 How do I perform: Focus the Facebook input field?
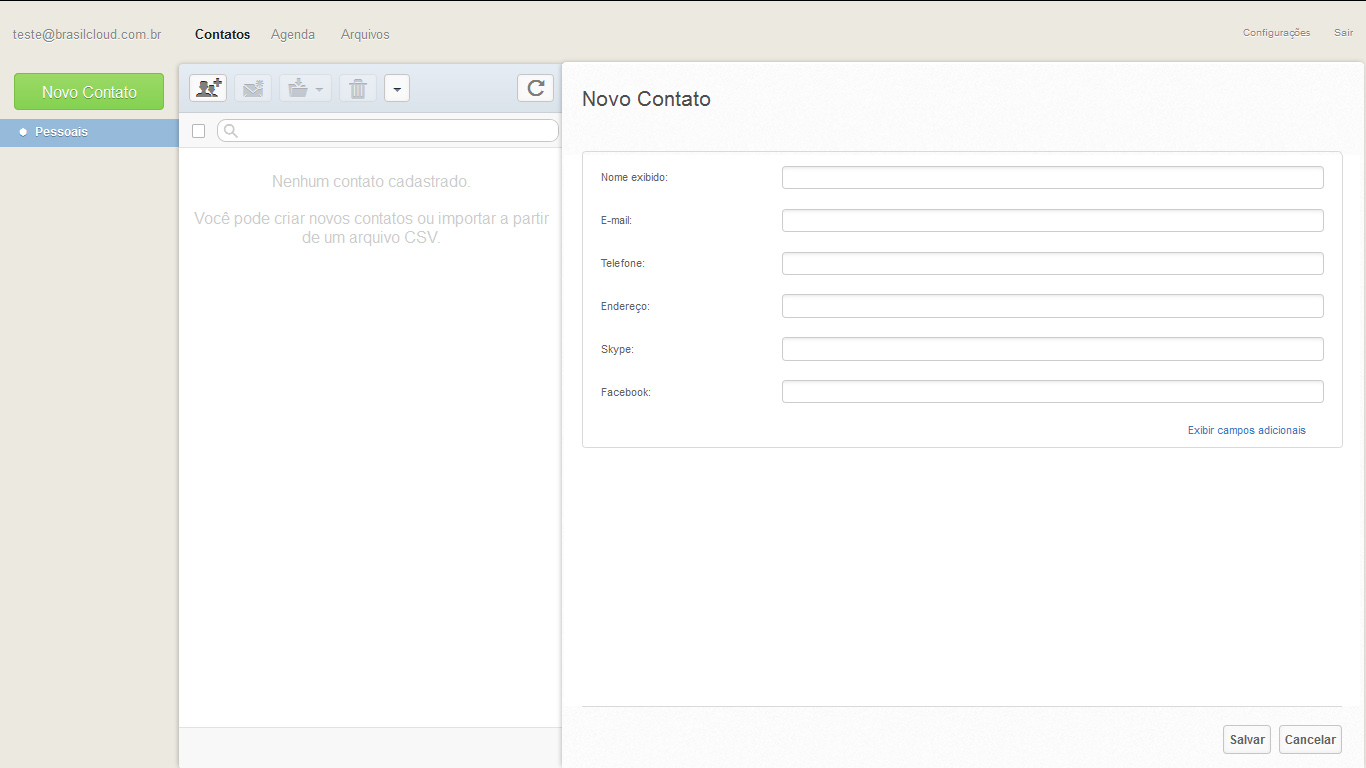tap(1052, 392)
